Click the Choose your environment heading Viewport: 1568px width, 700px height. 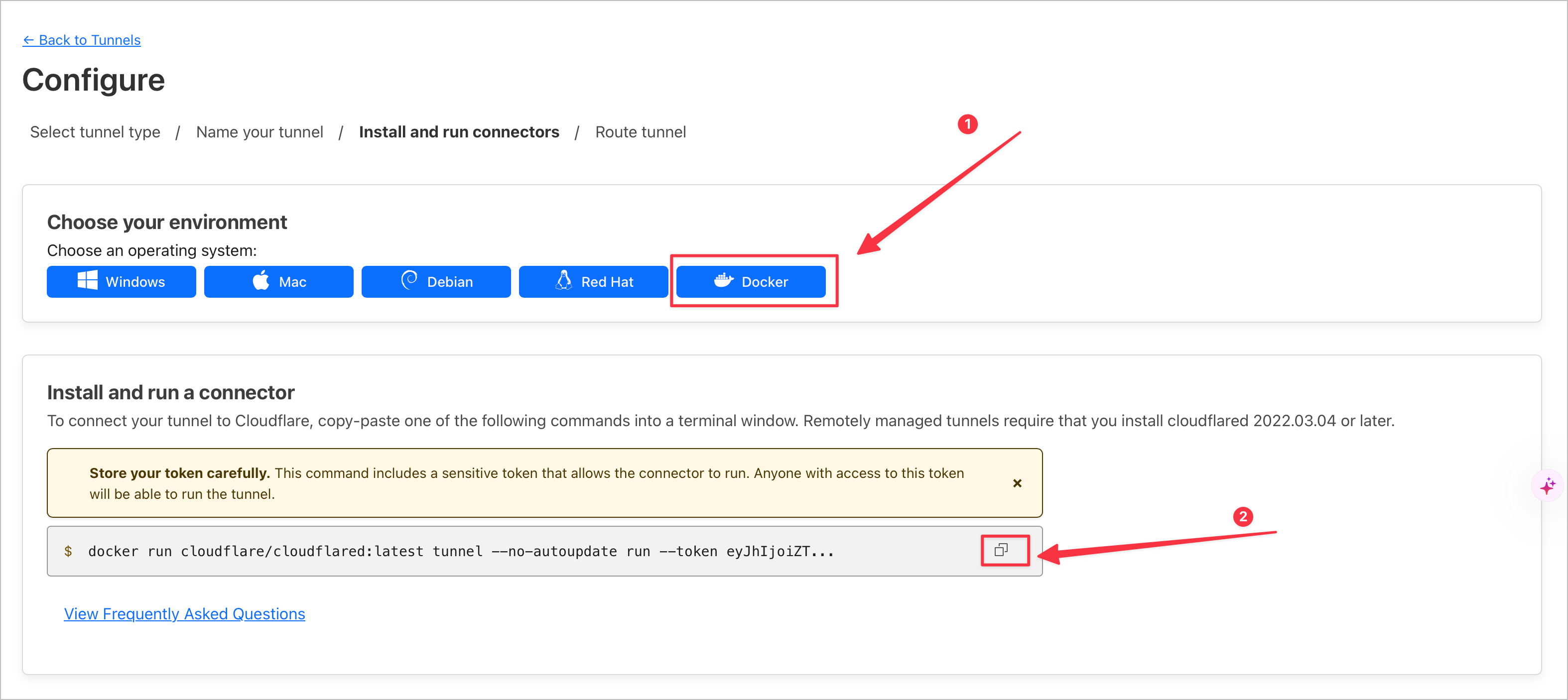tap(167, 222)
